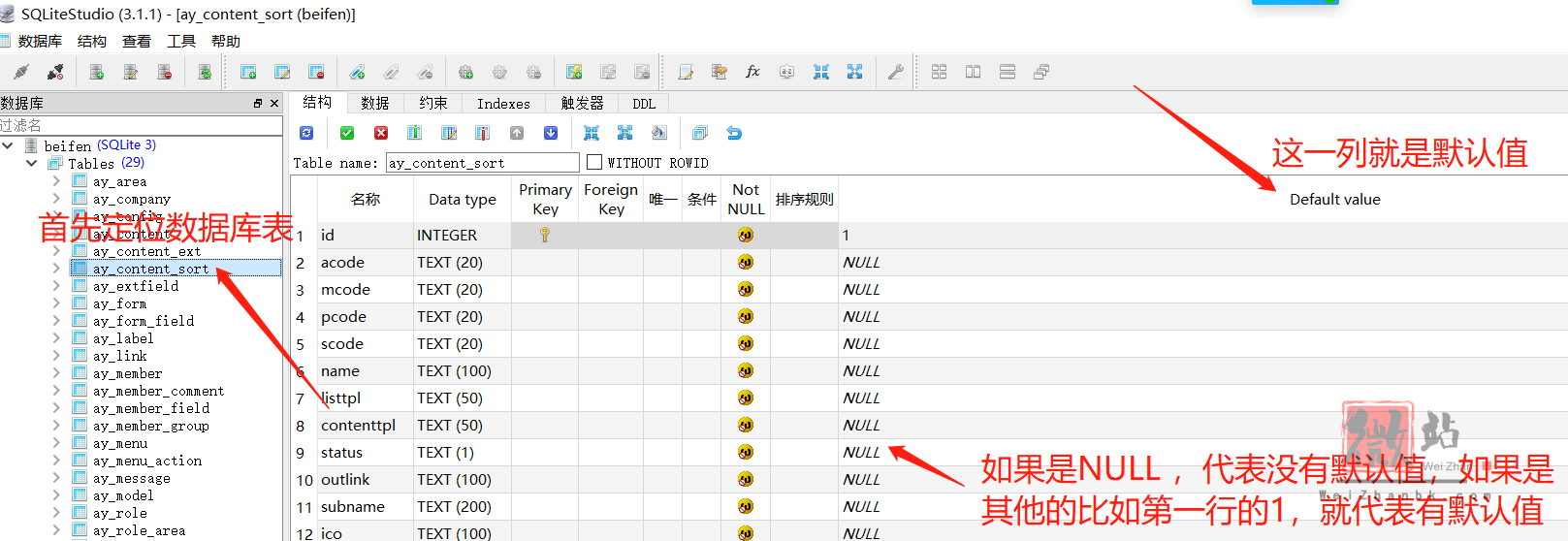Refresh table structure with blue refresh icon
The height and width of the screenshot is (541, 1568).
[x=306, y=133]
